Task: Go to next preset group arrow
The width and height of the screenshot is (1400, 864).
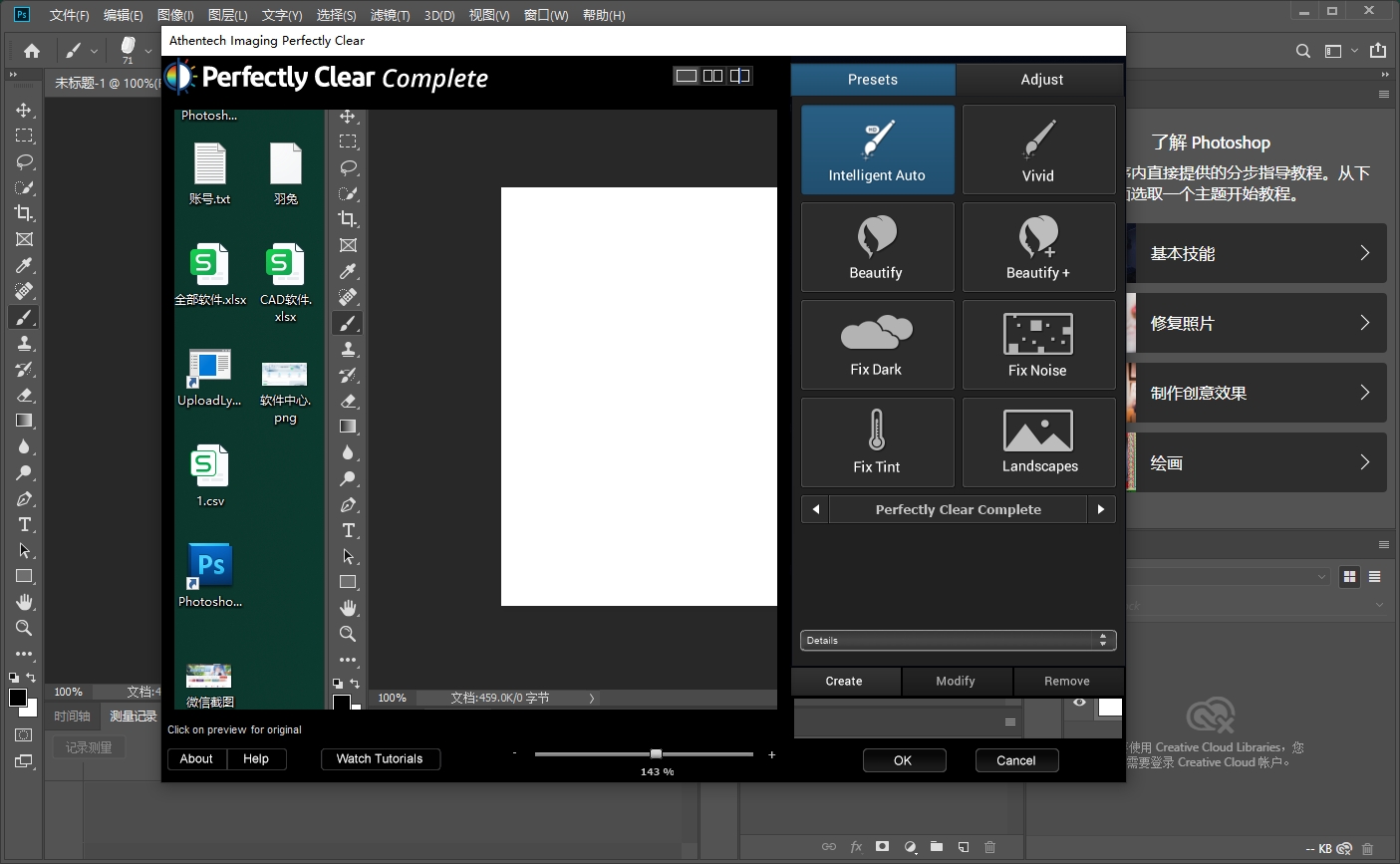Action: pyautogui.click(x=1100, y=509)
